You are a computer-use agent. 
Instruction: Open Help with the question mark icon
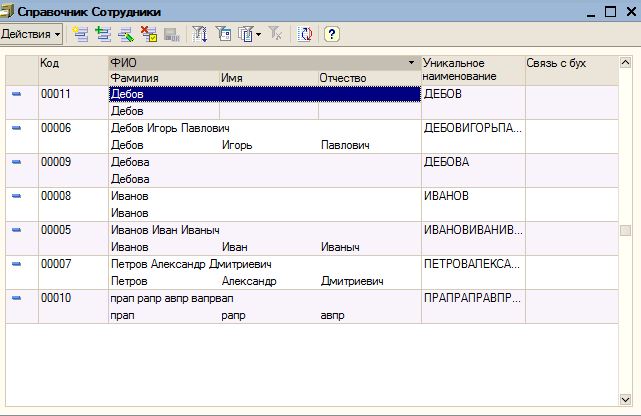(332, 34)
